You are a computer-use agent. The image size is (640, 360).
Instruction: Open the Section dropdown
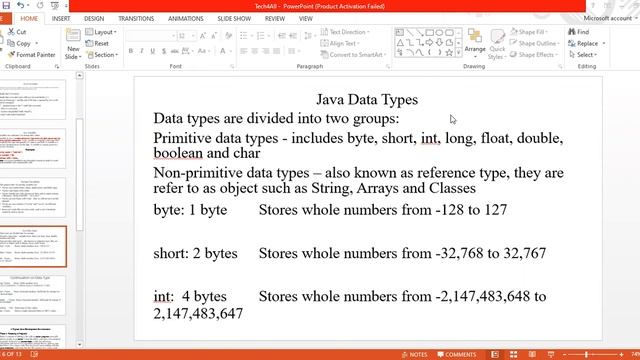pyautogui.click(x=102, y=54)
